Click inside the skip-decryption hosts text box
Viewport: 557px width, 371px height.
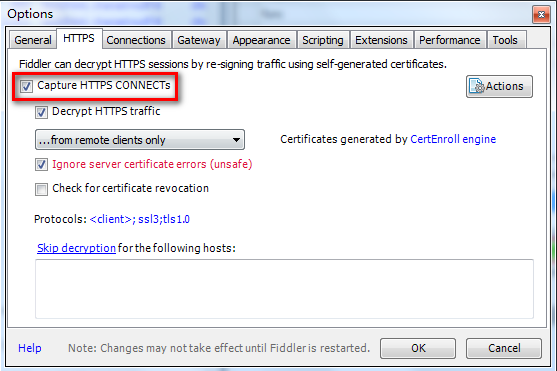[x=284, y=289]
